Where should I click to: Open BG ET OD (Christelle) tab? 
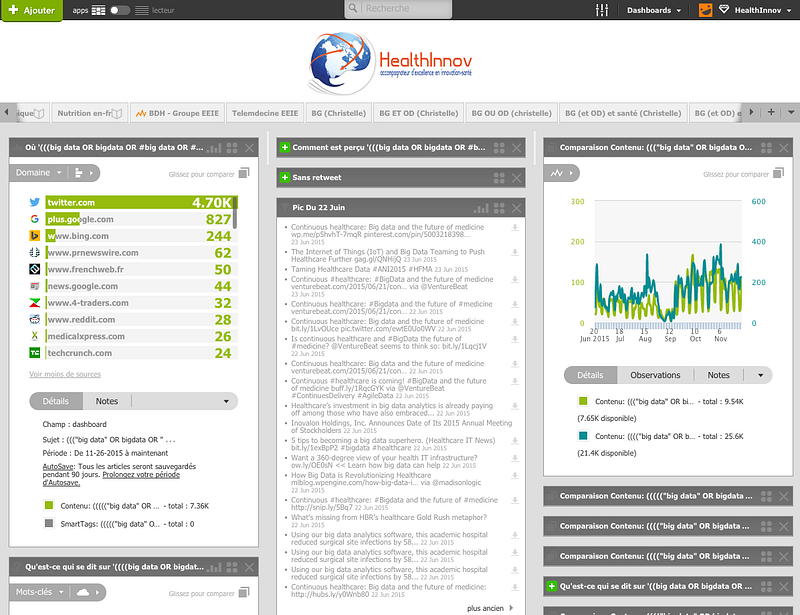tap(418, 113)
